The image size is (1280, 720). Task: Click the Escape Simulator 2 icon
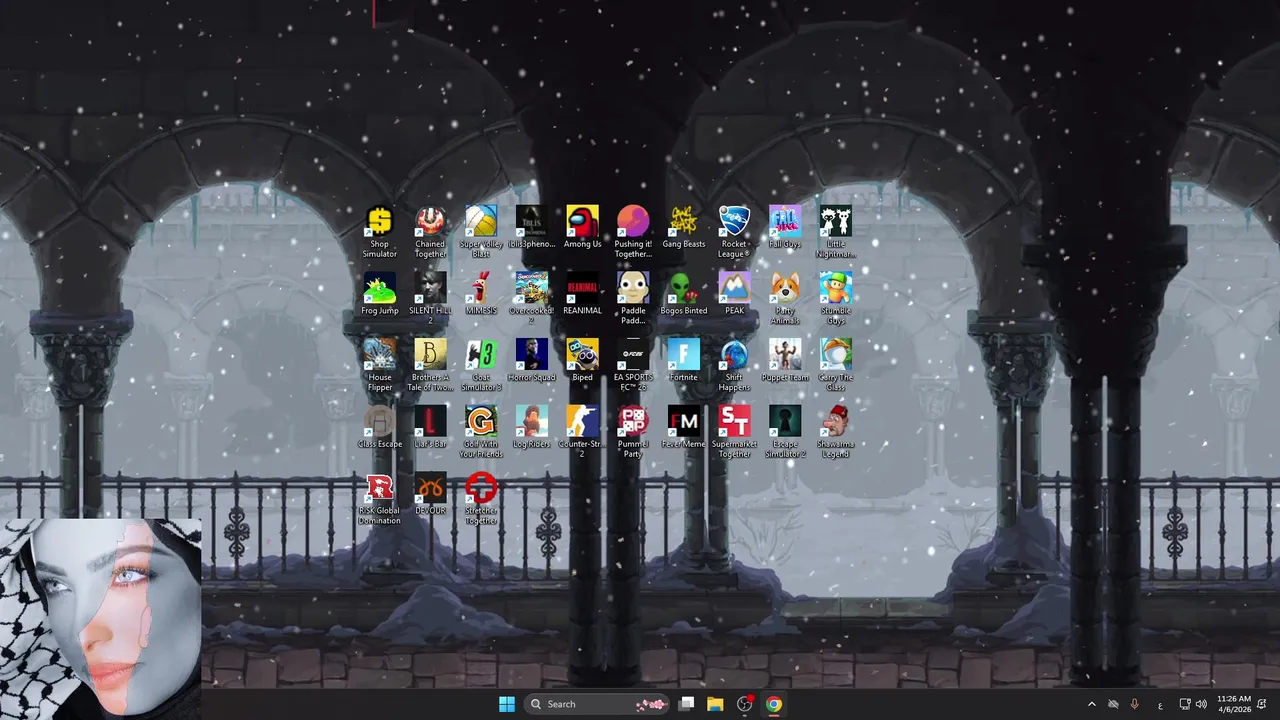785,433
